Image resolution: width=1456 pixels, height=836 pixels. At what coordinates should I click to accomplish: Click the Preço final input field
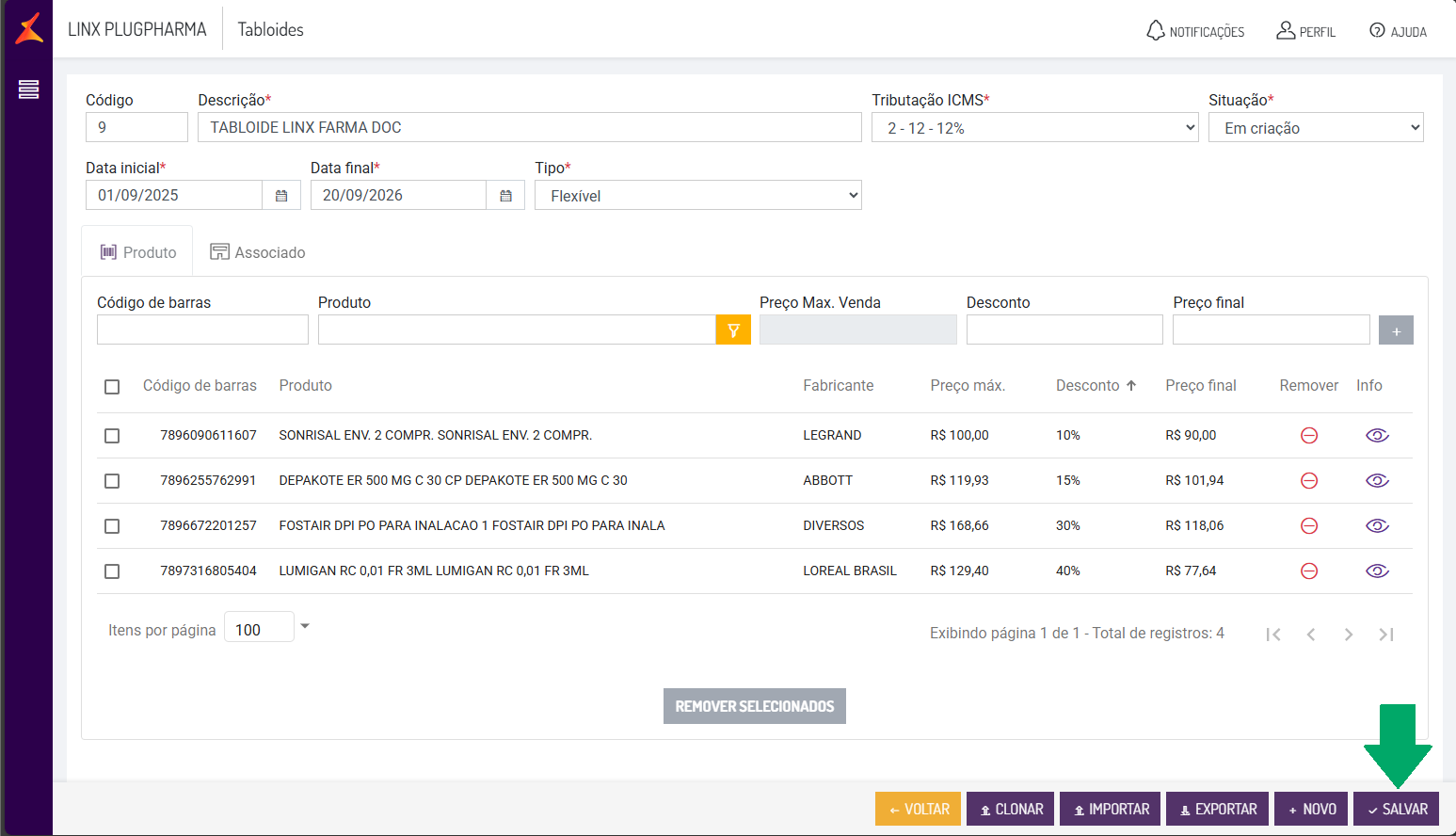[x=1271, y=330]
